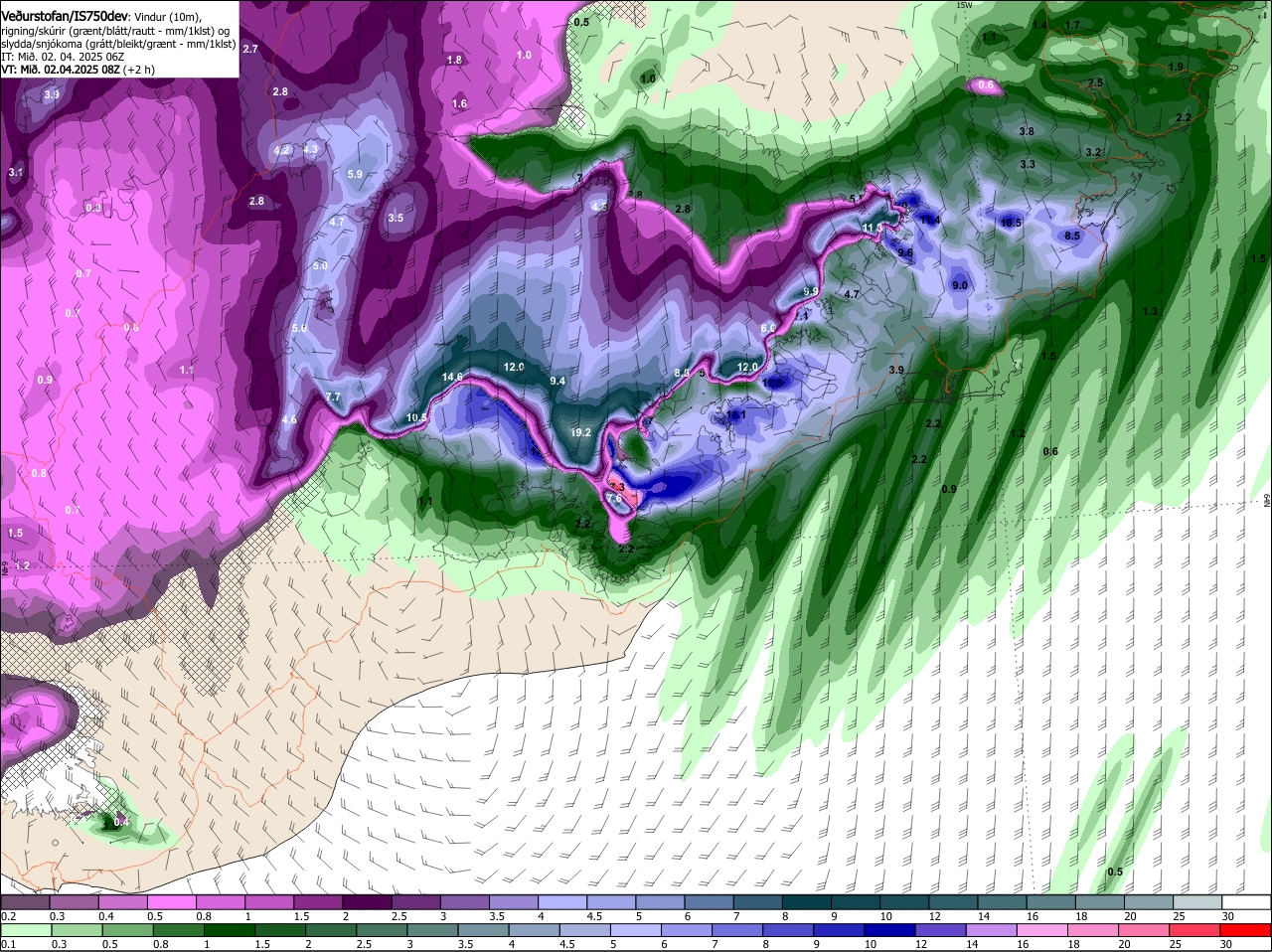The width and height of the screenshot is (1272, 952).
Task: Click the 3.3 value on the map
Action: click(1028, 164)
